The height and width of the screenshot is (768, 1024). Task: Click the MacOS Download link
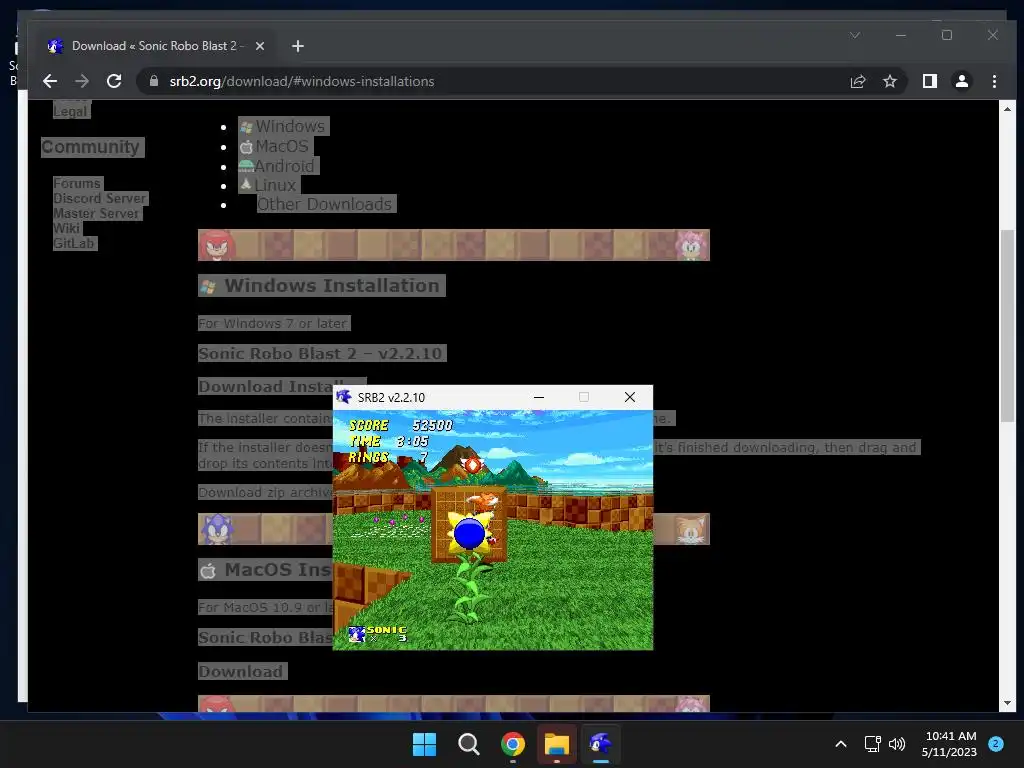242,671
